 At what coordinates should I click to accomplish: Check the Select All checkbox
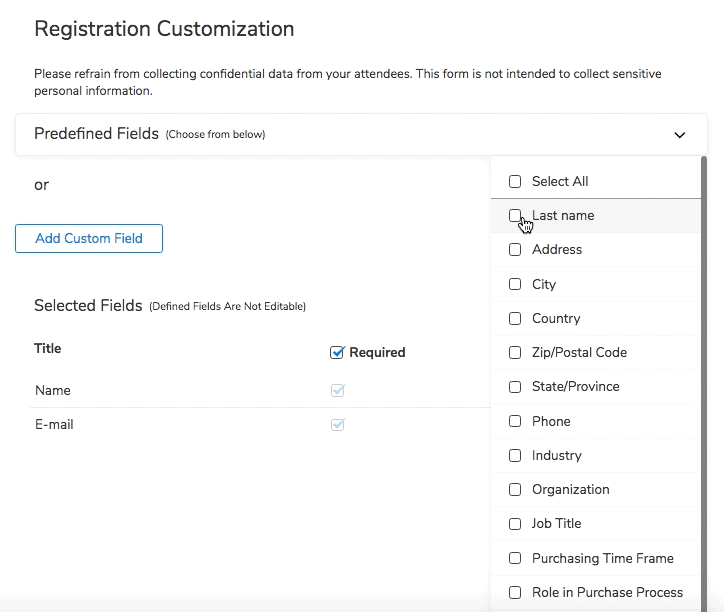coord(515,182)
